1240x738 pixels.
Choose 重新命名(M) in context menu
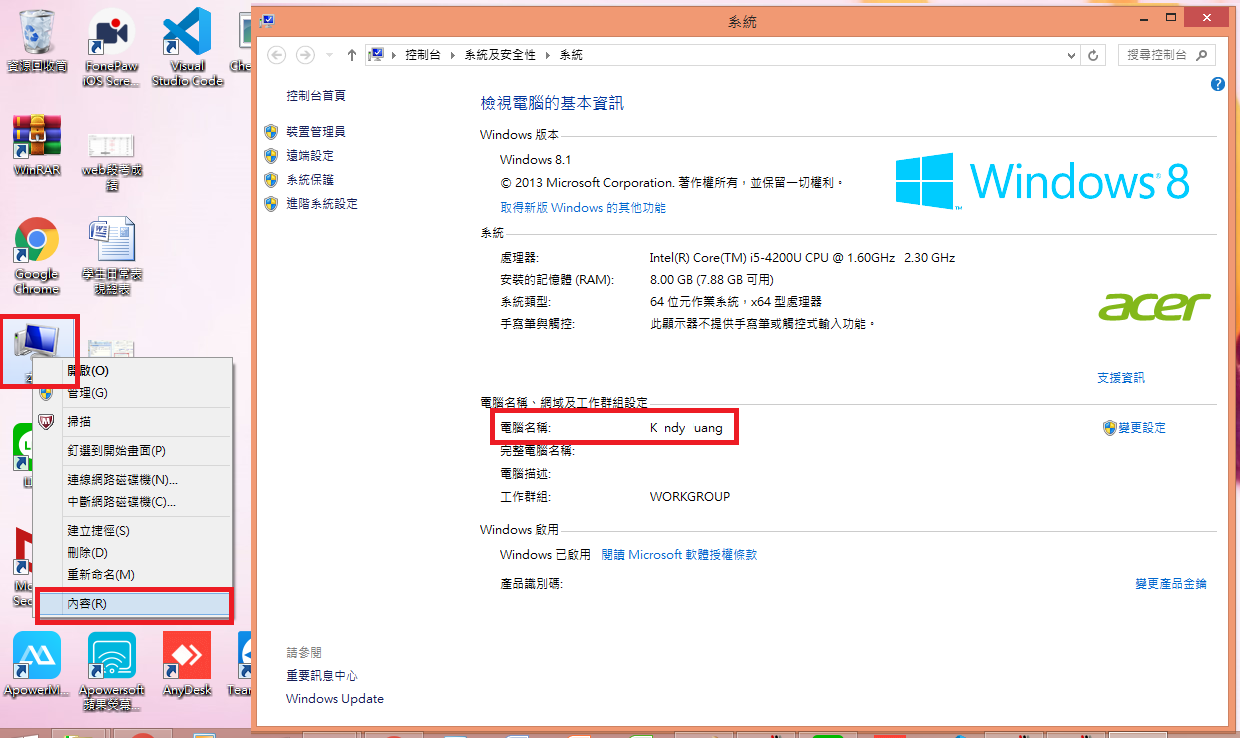pyautogui.click(x=133, y=575)
